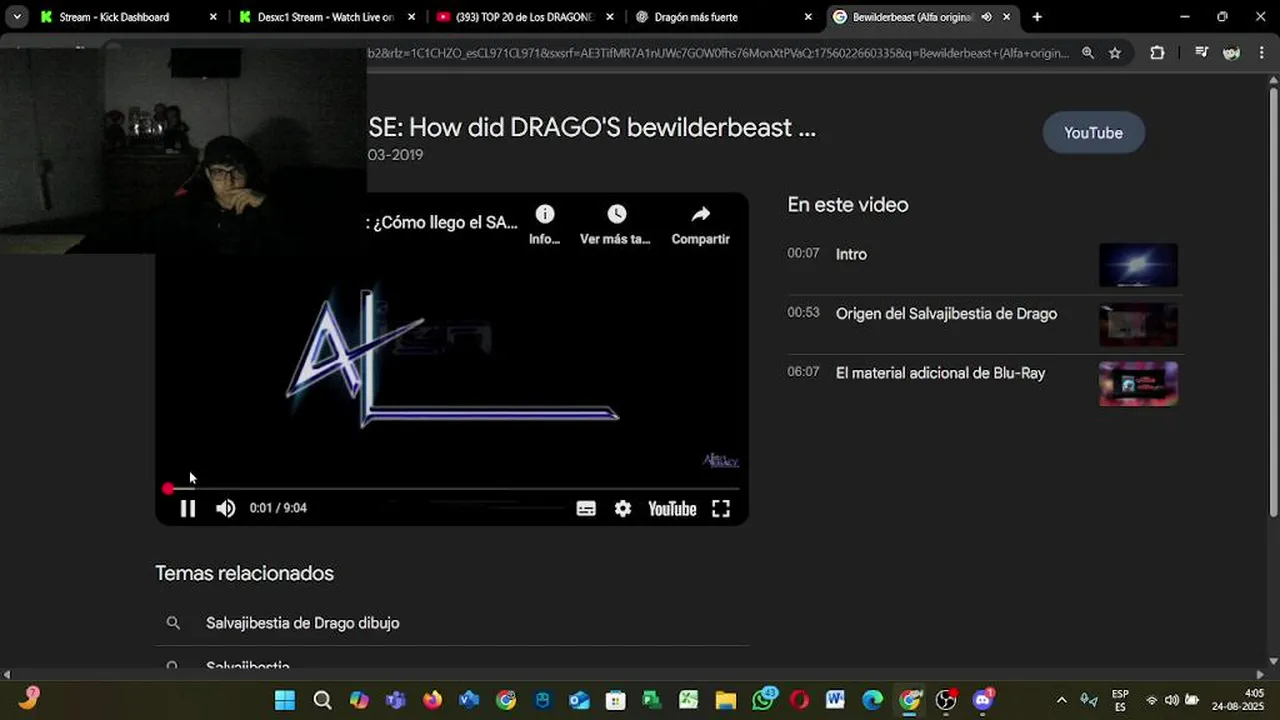Open the Chrome profile avatar

tap(1232, 53)
